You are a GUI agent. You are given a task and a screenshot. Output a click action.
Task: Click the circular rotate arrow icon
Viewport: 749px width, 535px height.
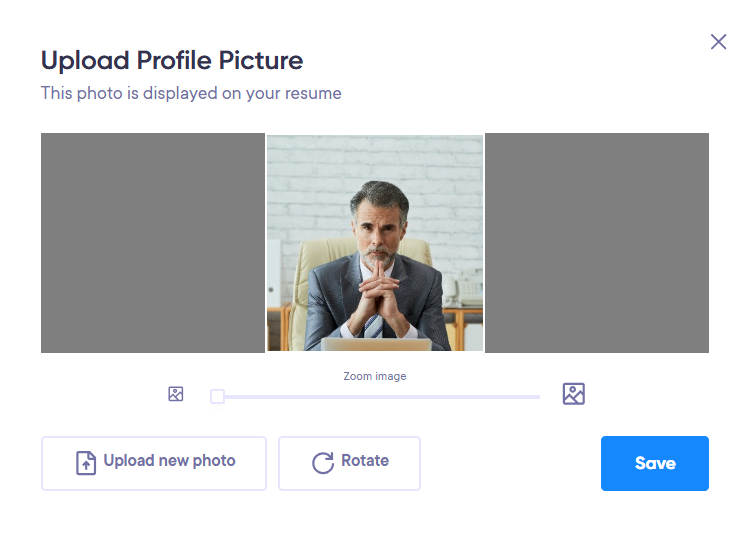coord(323,463)
